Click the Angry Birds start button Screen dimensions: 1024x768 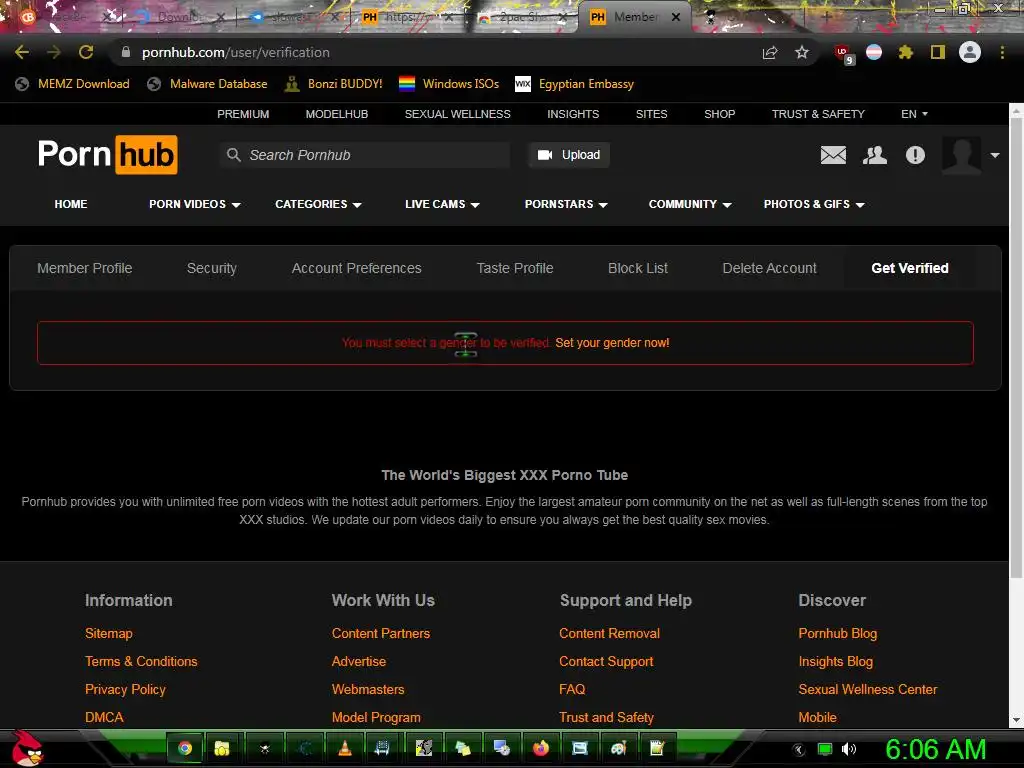click(27, 748)
